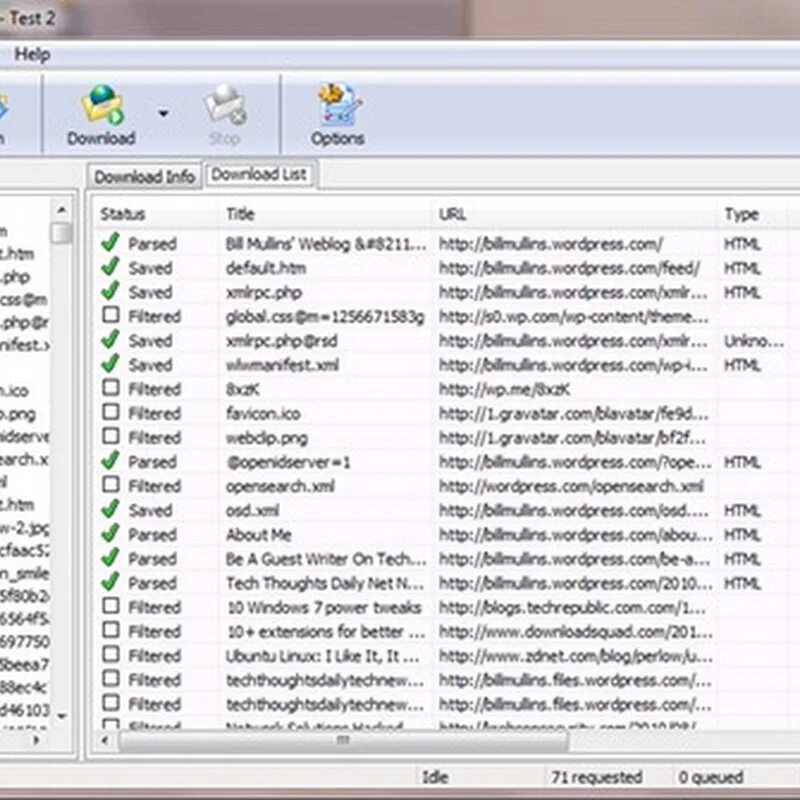
Task: Toggle checkbox for webclip.png filtered row
Action: coord(111,436)
